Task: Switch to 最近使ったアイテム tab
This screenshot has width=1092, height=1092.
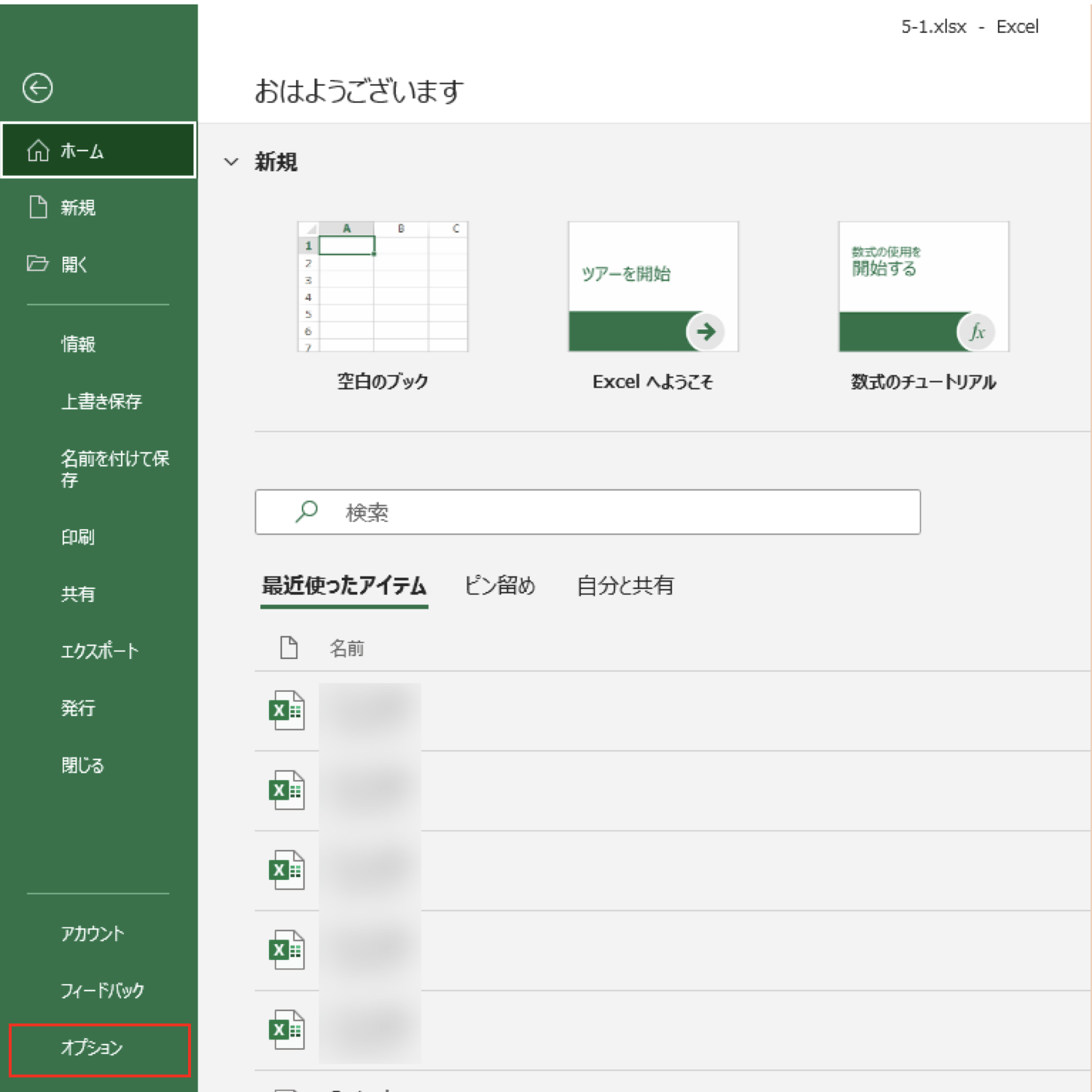Action: (x=344, y=586)
